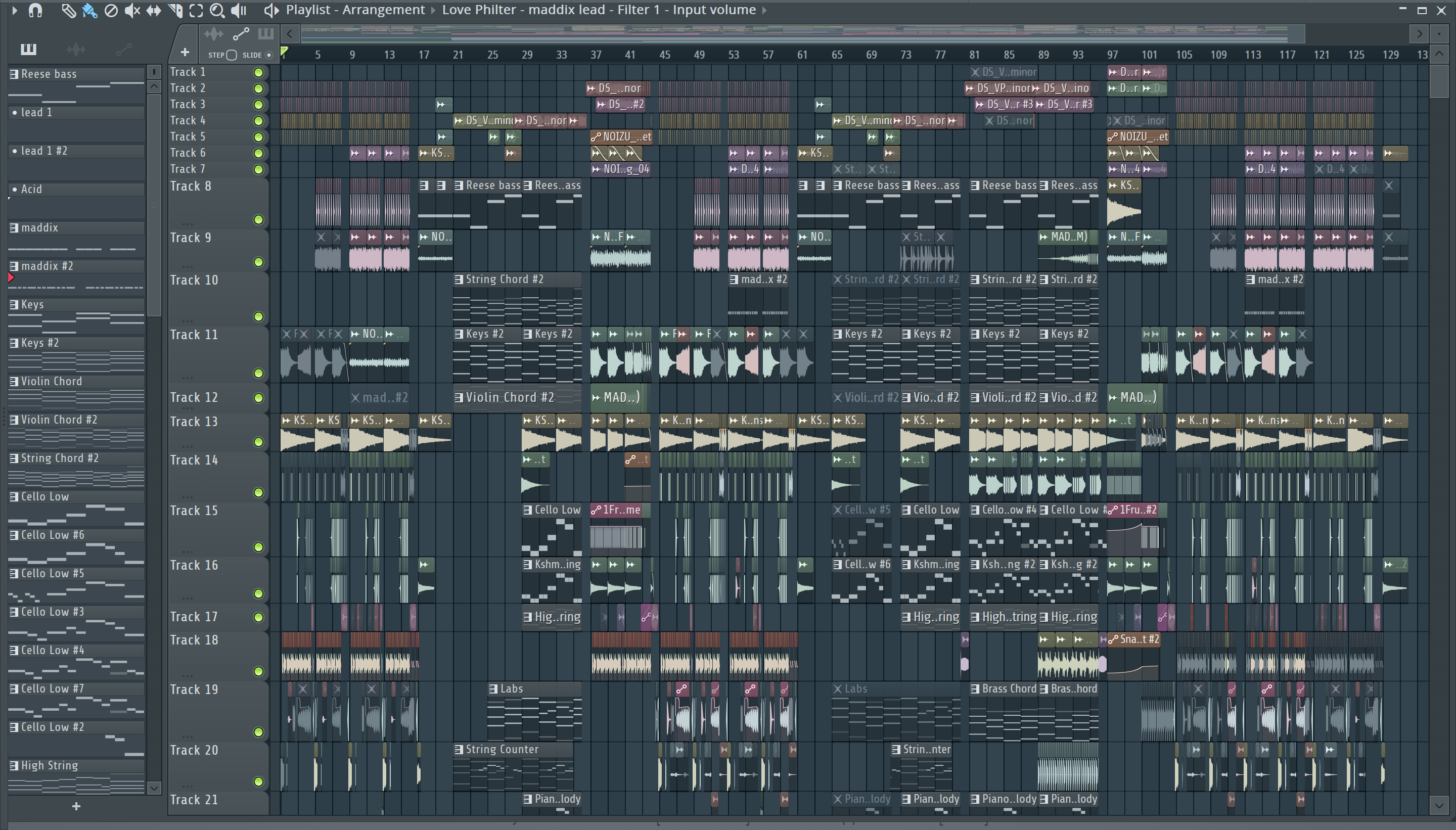
Task: Show audio clips in picker panel
Action: tap(76, 50)
